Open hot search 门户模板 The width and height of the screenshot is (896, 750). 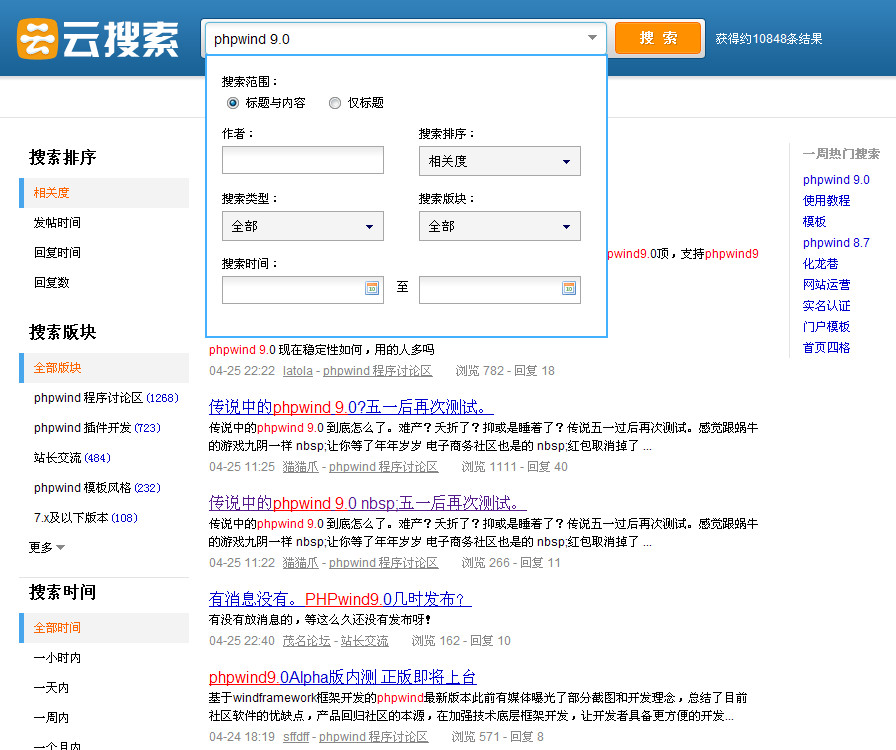826,326
